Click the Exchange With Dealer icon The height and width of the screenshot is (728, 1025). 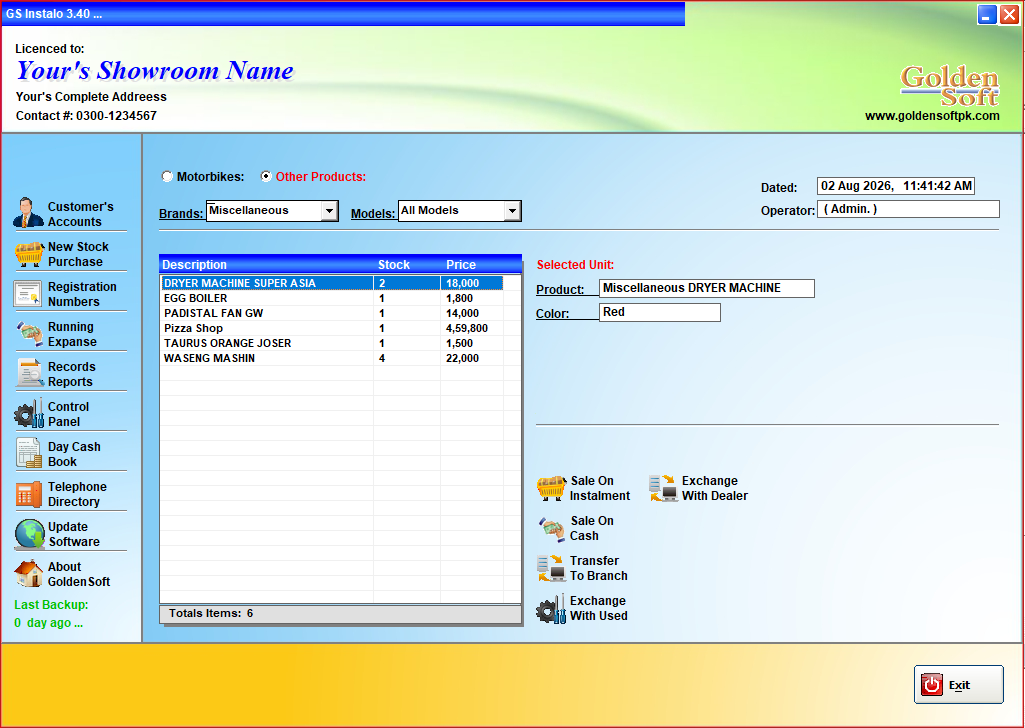[x=663, y=488]
